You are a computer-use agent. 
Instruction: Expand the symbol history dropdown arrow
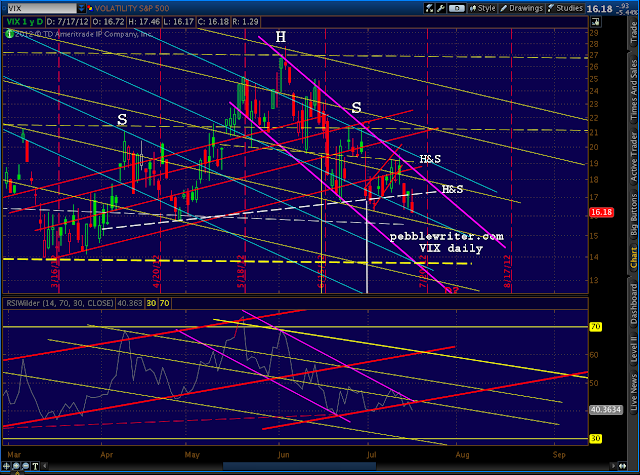point(81,8)
